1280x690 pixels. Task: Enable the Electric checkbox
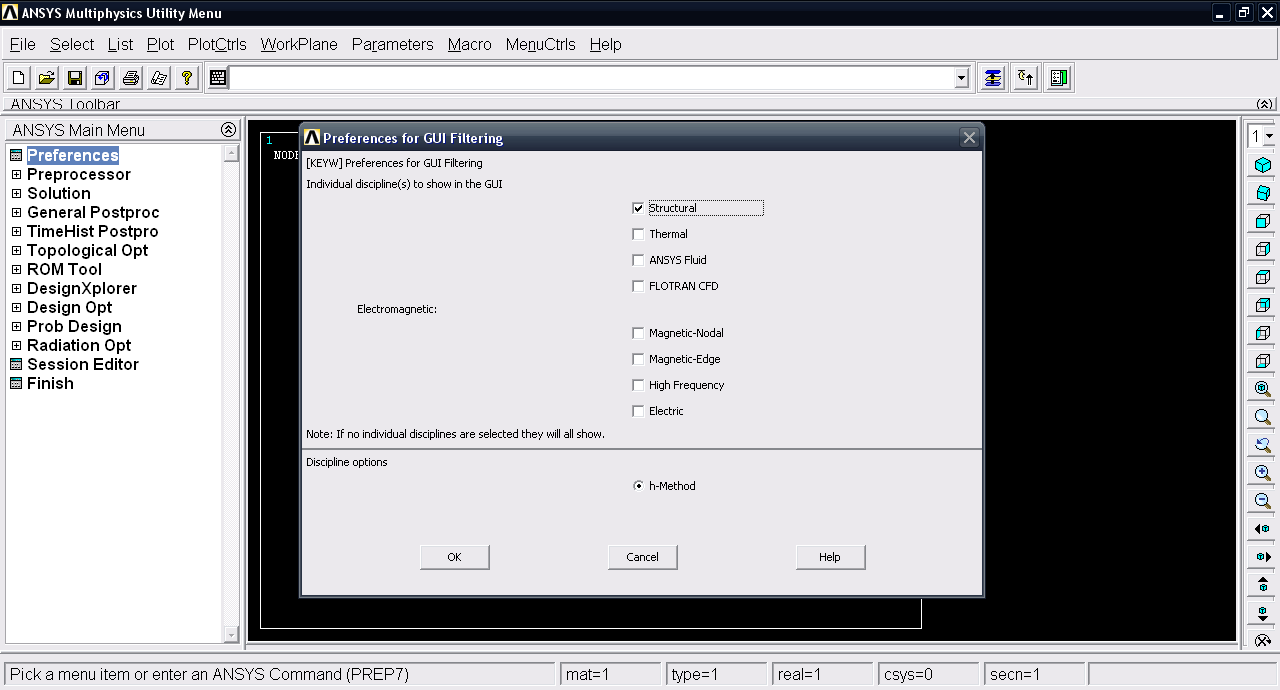(x=638, y=411)
